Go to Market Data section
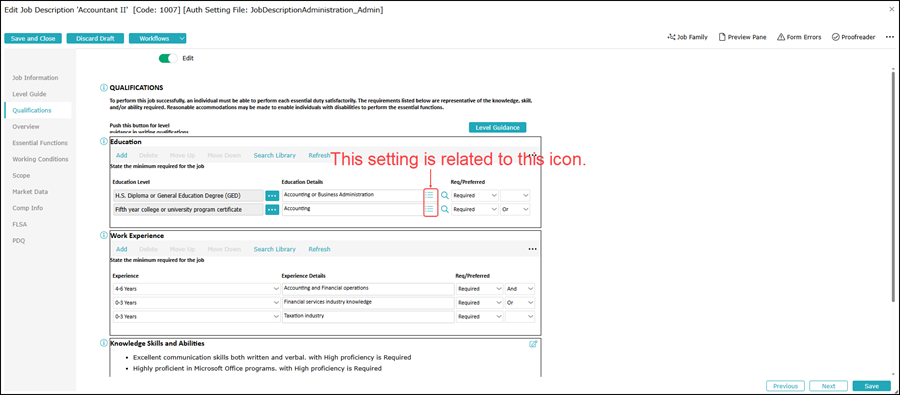The height and width of the screenshot is (395, 900). [30, 192]
